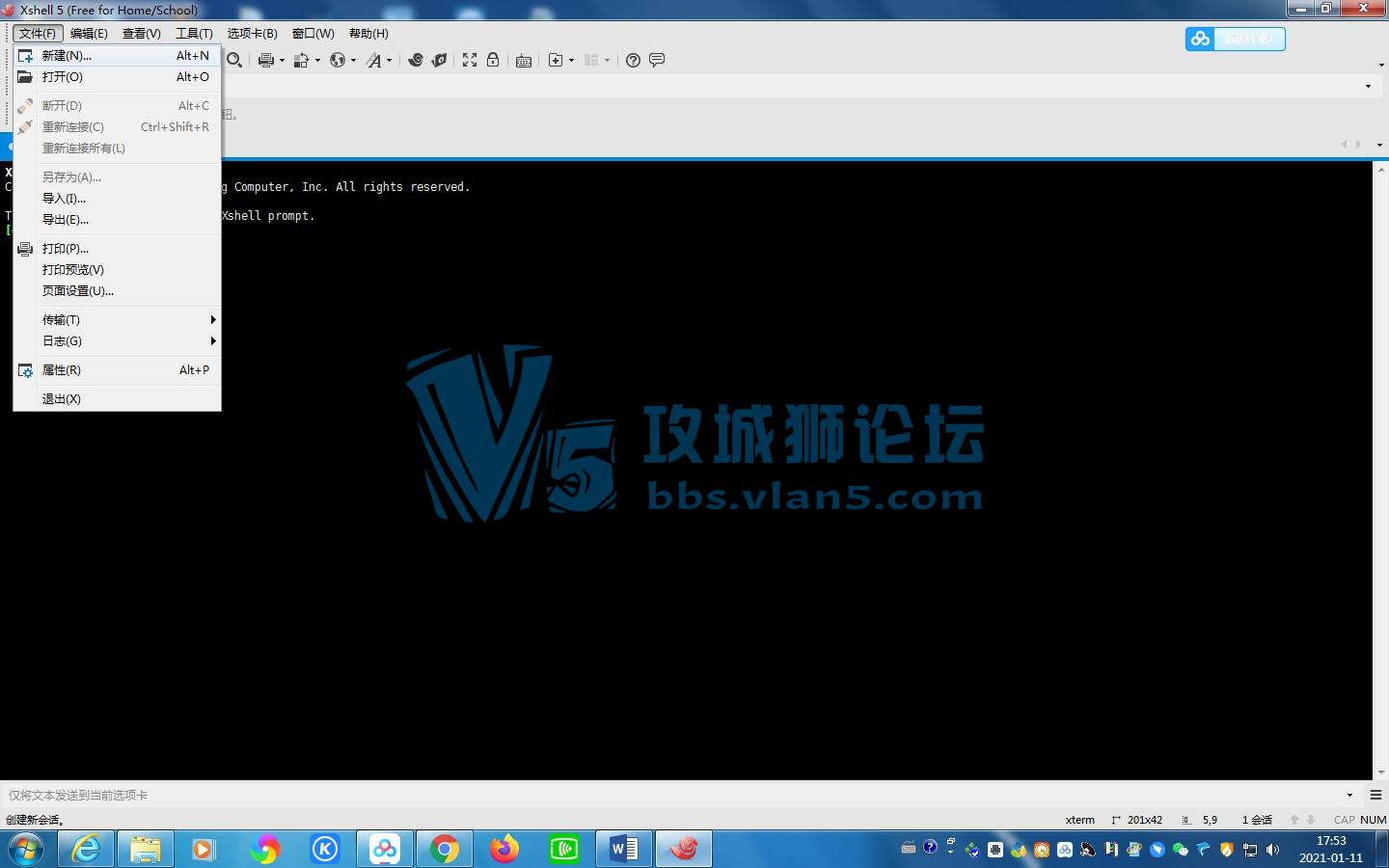1389x868 pixels.
Task: Click the encoding globe toolbar icon
Action: click(338, 60)
